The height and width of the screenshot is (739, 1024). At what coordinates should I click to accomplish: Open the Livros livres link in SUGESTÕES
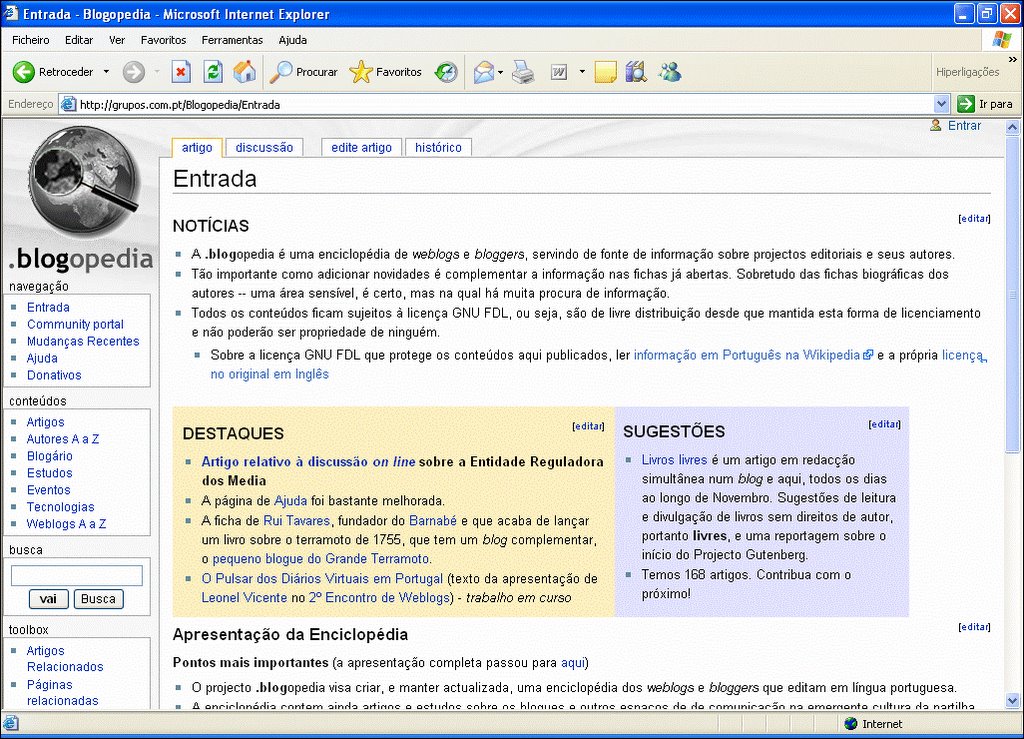coord(674,460)
